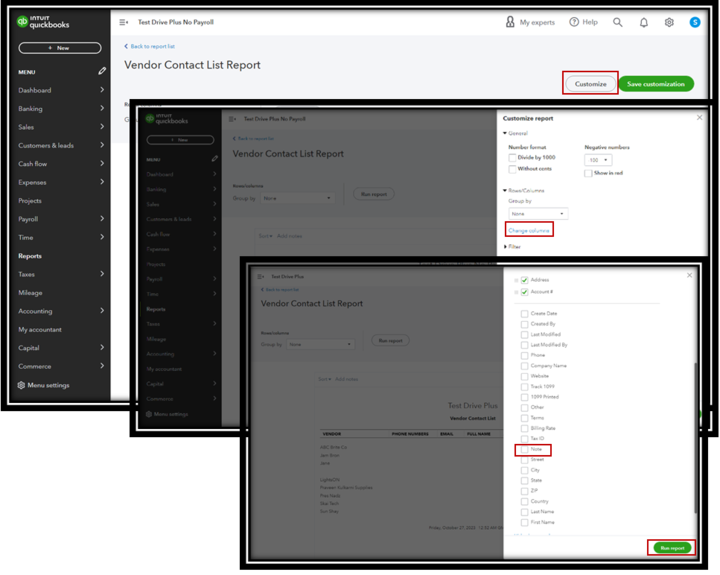This screenshot has width=720, height=575.
Task: Open Reports in top sidebar menu
Action: [x=30, y=256]
